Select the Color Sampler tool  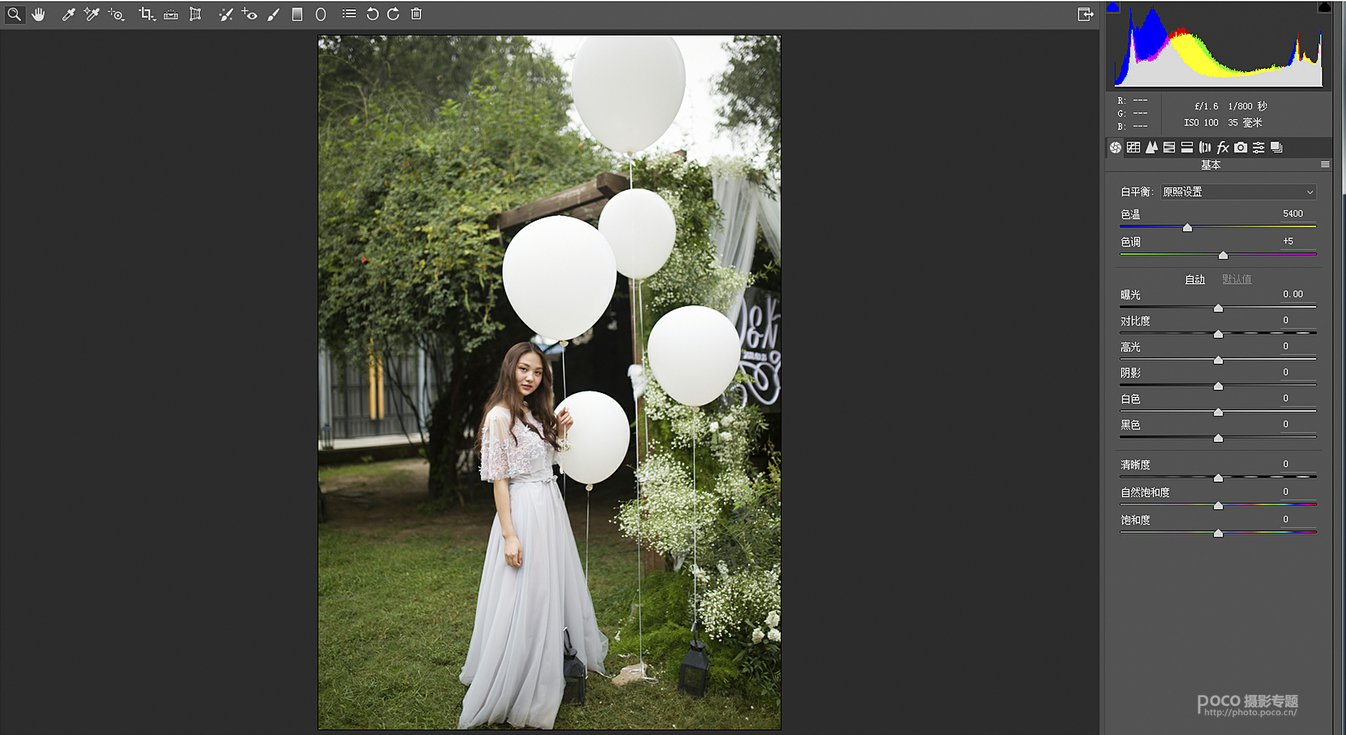coord(92,14)
